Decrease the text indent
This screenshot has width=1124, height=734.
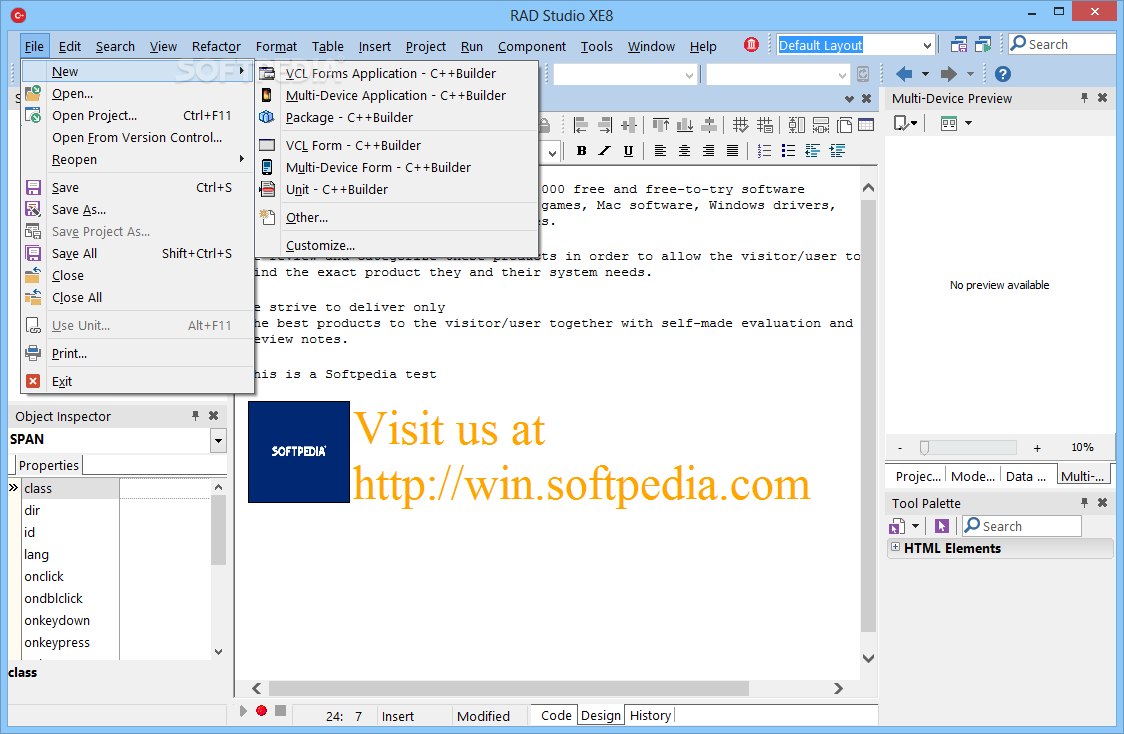pos(812,151)
